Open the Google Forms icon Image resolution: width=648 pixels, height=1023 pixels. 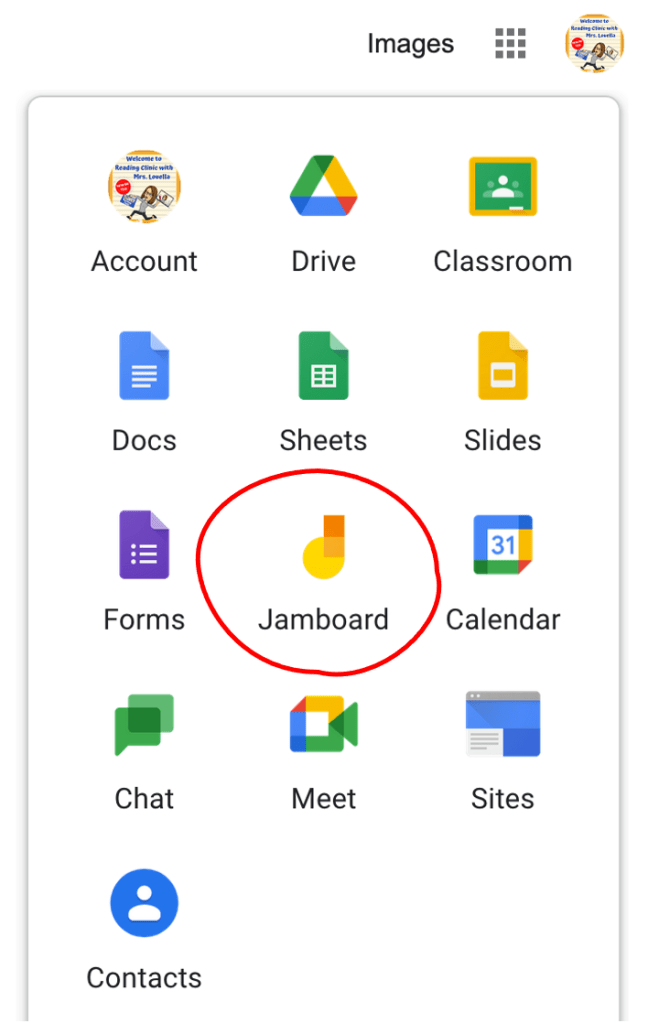pyautogui.click(x=144, y=545)
